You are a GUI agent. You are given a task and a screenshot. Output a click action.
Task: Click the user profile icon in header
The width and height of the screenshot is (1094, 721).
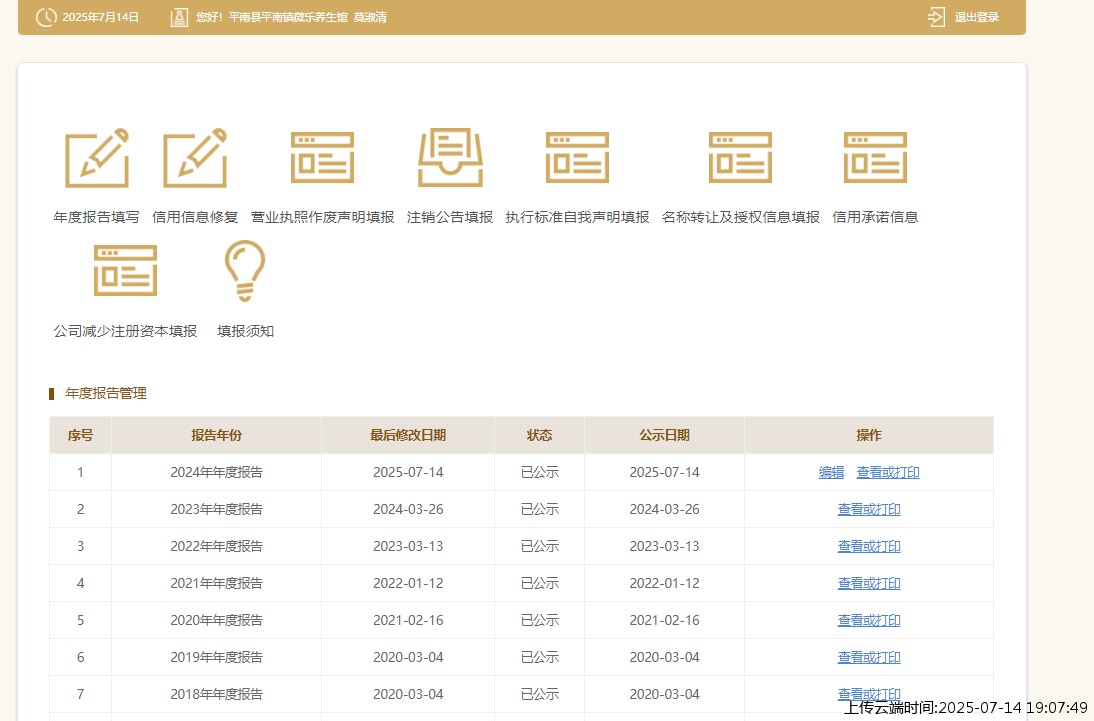[179, 17]
